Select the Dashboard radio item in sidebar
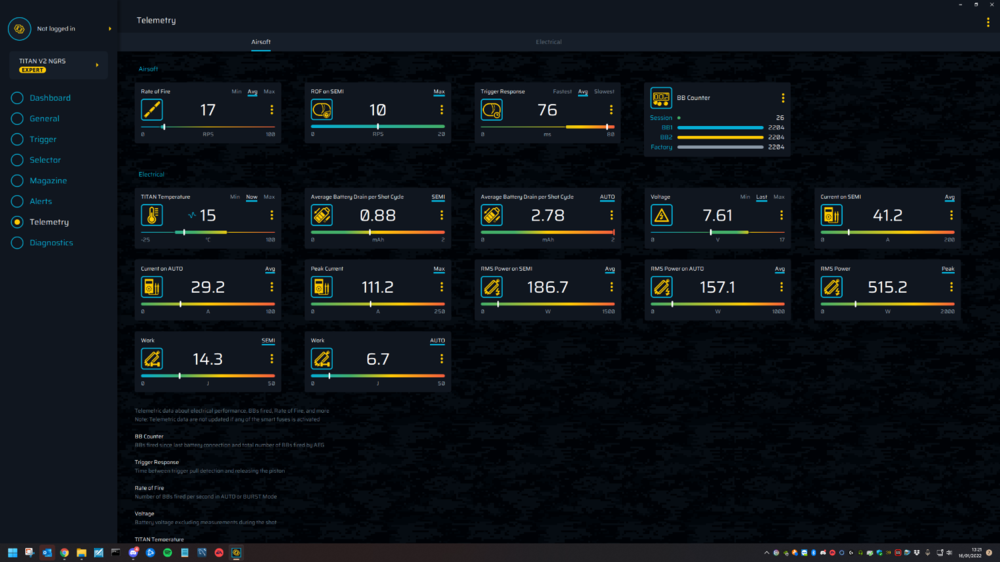This screenshot has width=1000, height=562. 17,98
